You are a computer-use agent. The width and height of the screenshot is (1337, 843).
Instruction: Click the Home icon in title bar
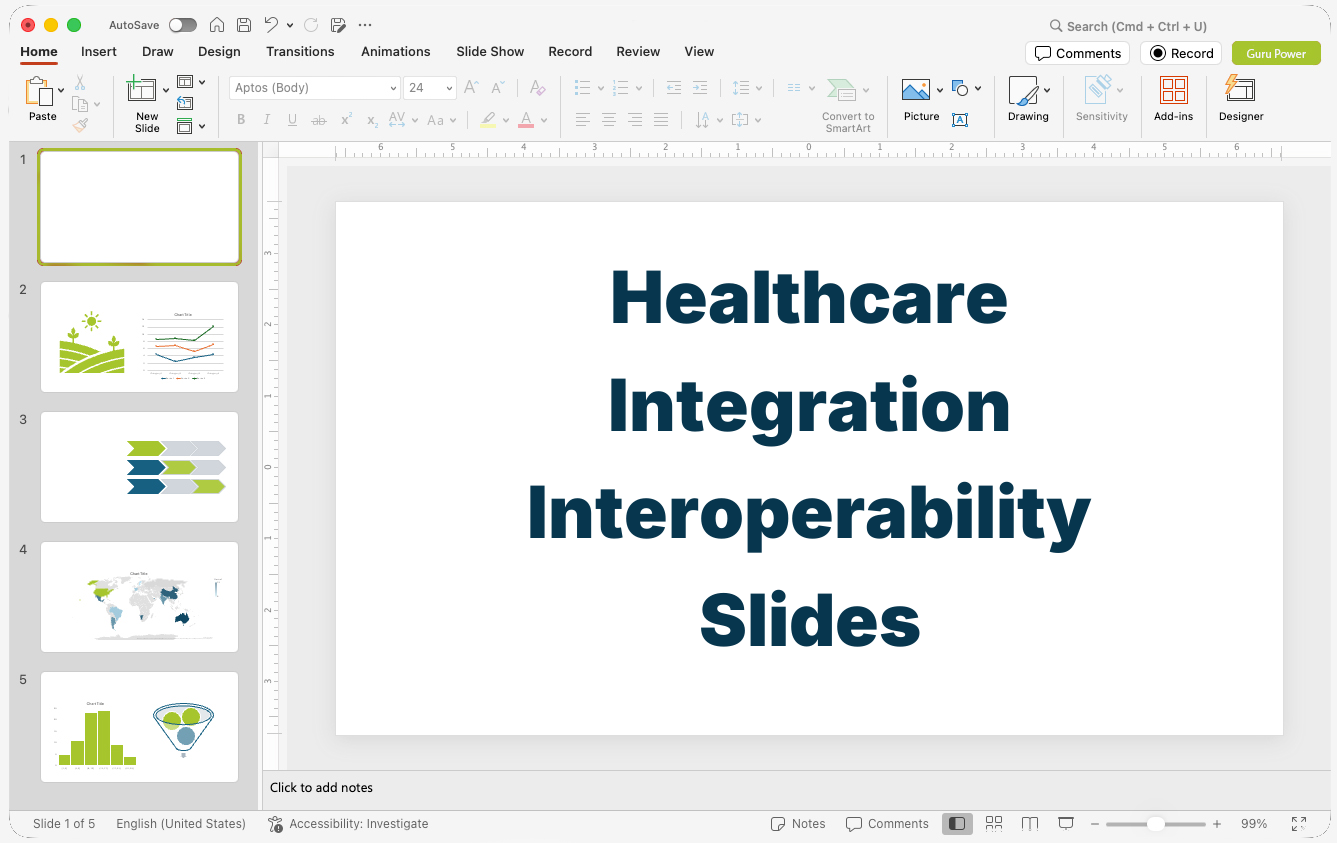click(217, 25)
